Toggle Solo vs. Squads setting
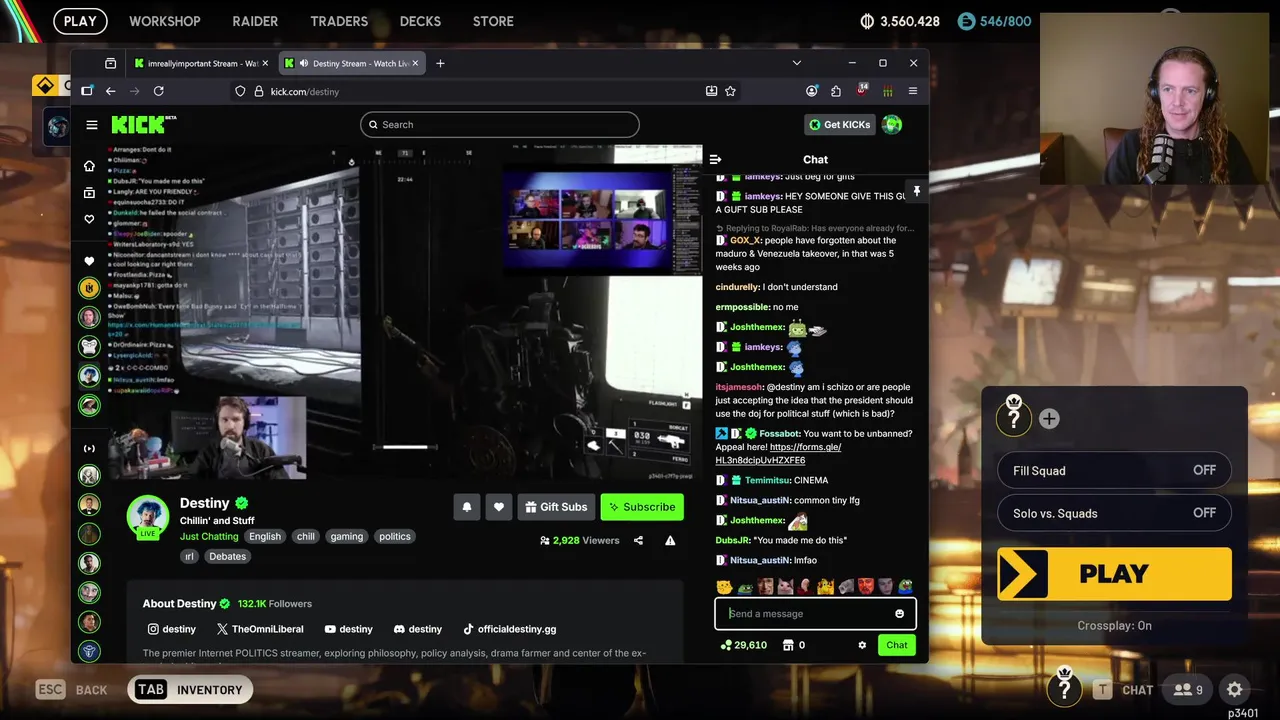The image size is (1280, 720). pyautogui.click(x=1115, y=513)
